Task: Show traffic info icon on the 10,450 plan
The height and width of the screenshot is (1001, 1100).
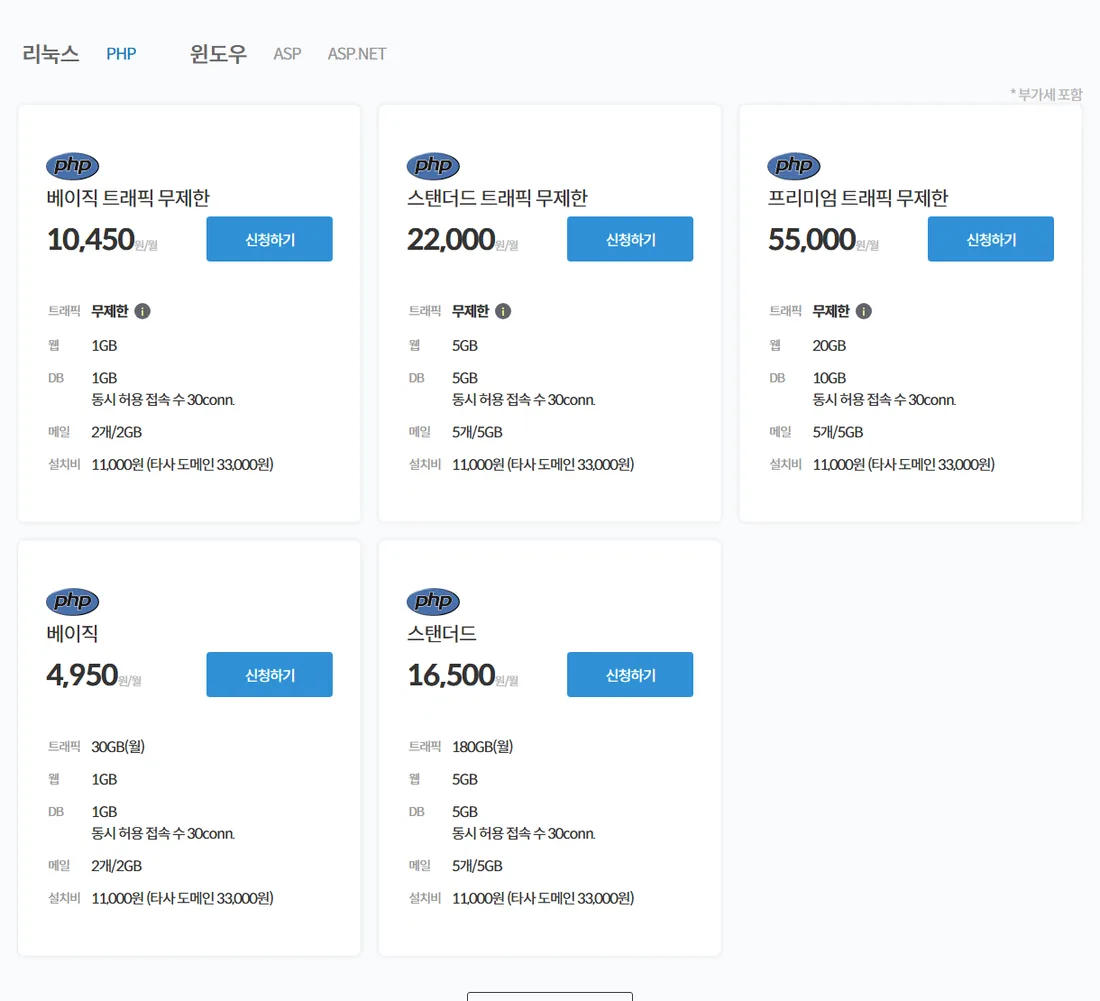Action: [142, 311]
